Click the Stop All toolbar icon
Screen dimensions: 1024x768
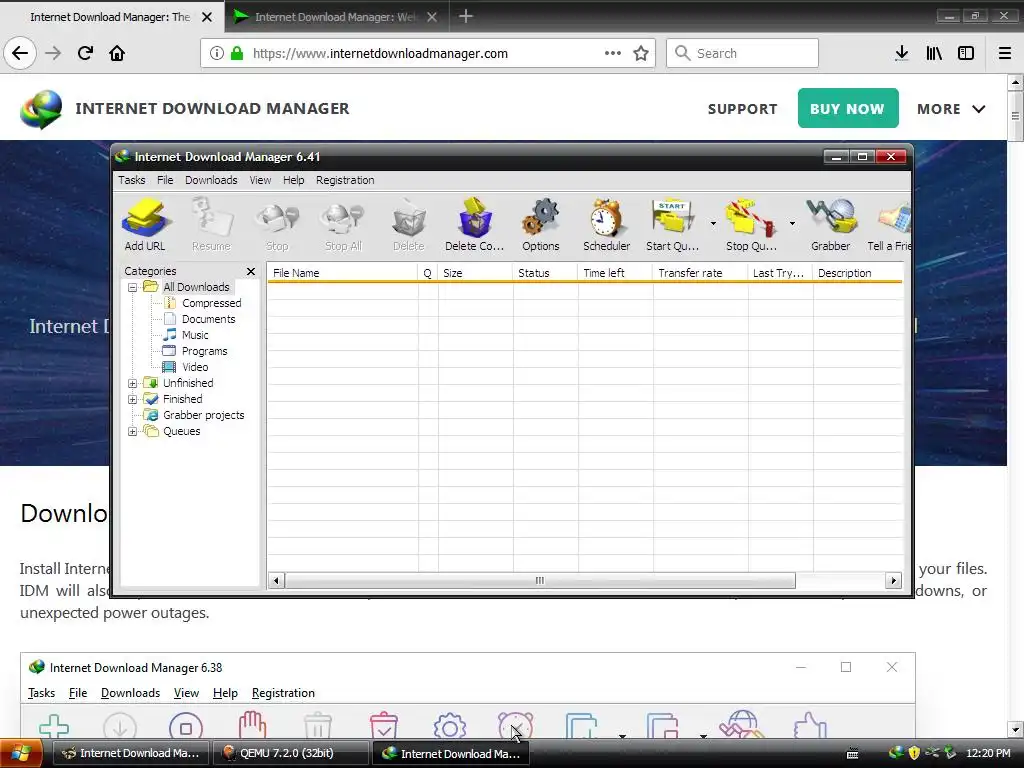(343, 225)
